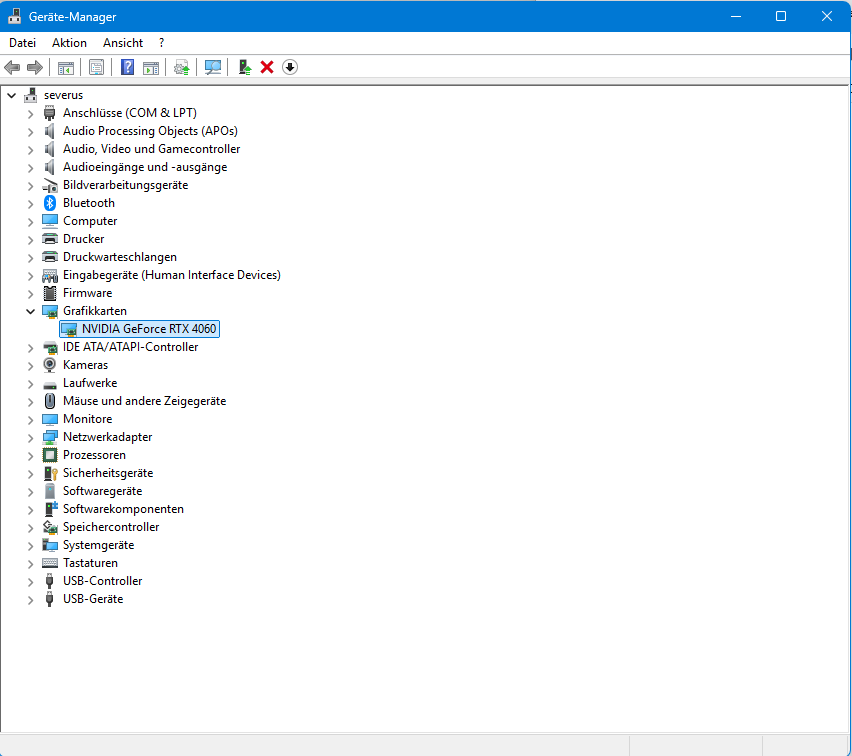Click the Back arrow toolbar icon
This screenshot has height=756, width=852.
[12, 67]
